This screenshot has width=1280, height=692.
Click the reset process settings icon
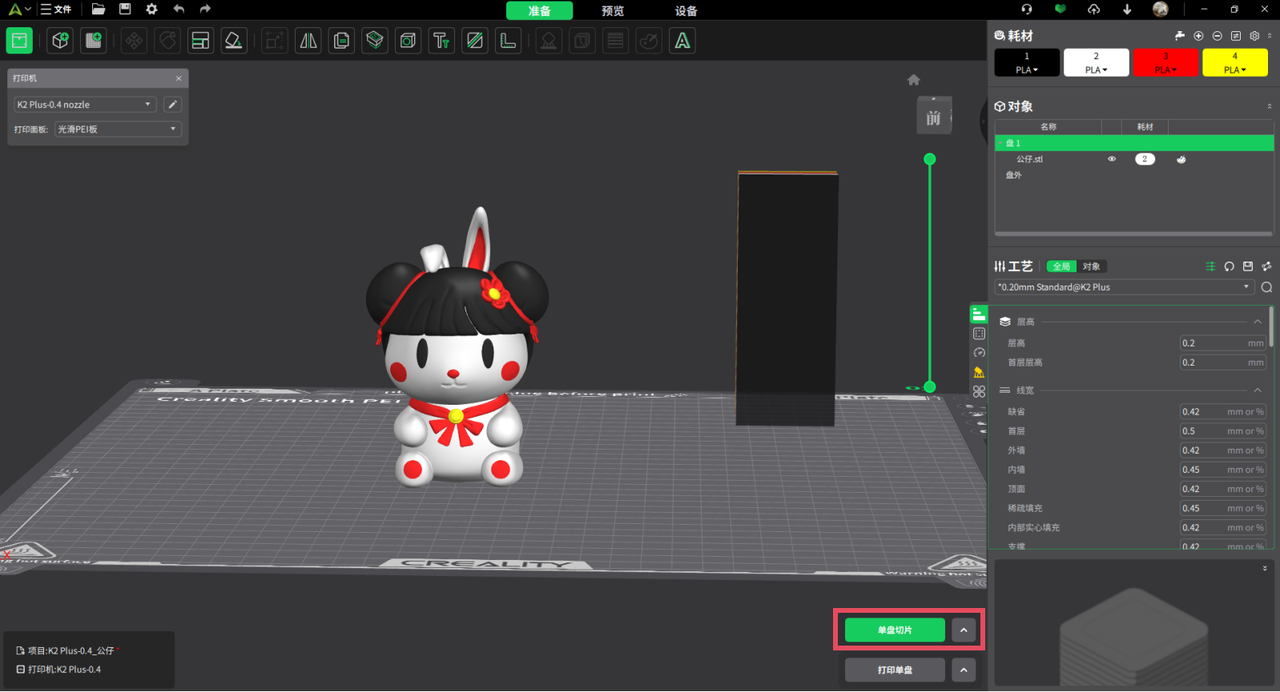pos(1229,266)
